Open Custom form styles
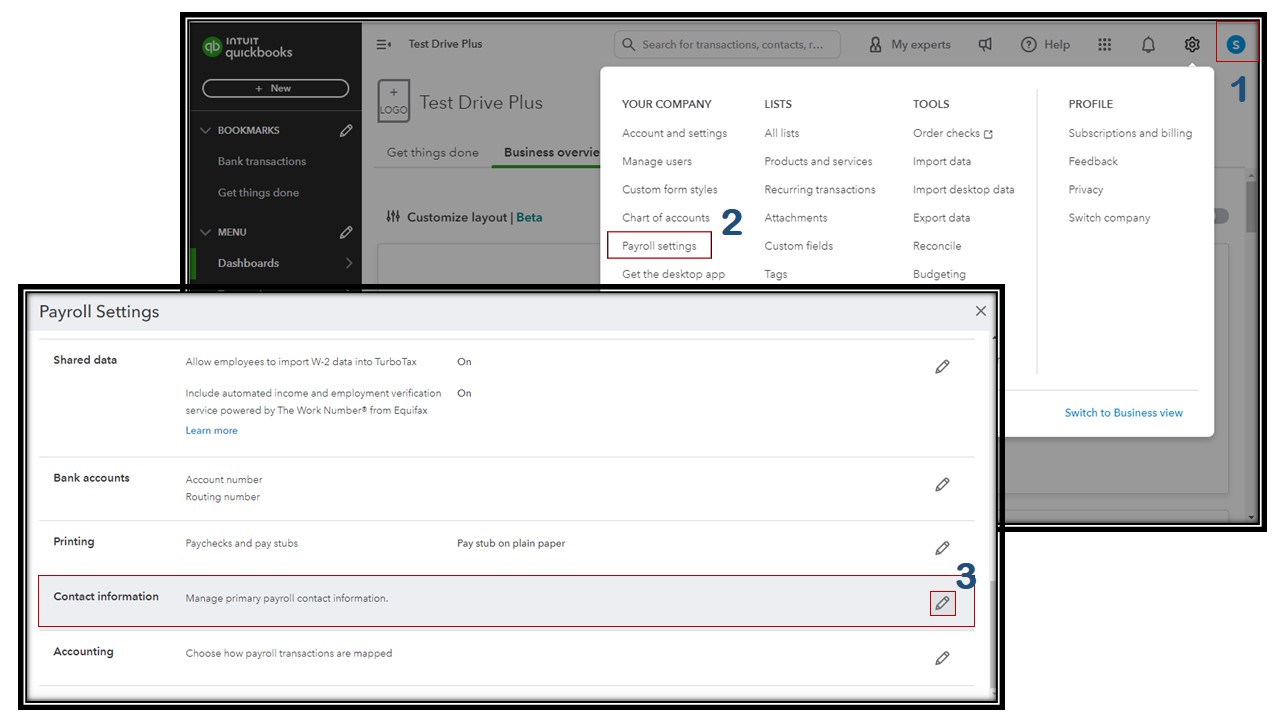Screen dimensions: 1280x720 tap(670, 189)
